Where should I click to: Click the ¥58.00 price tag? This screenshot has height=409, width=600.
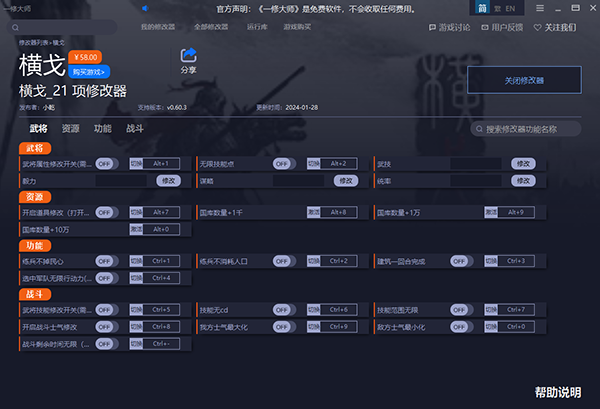click(x=85, y=57)
